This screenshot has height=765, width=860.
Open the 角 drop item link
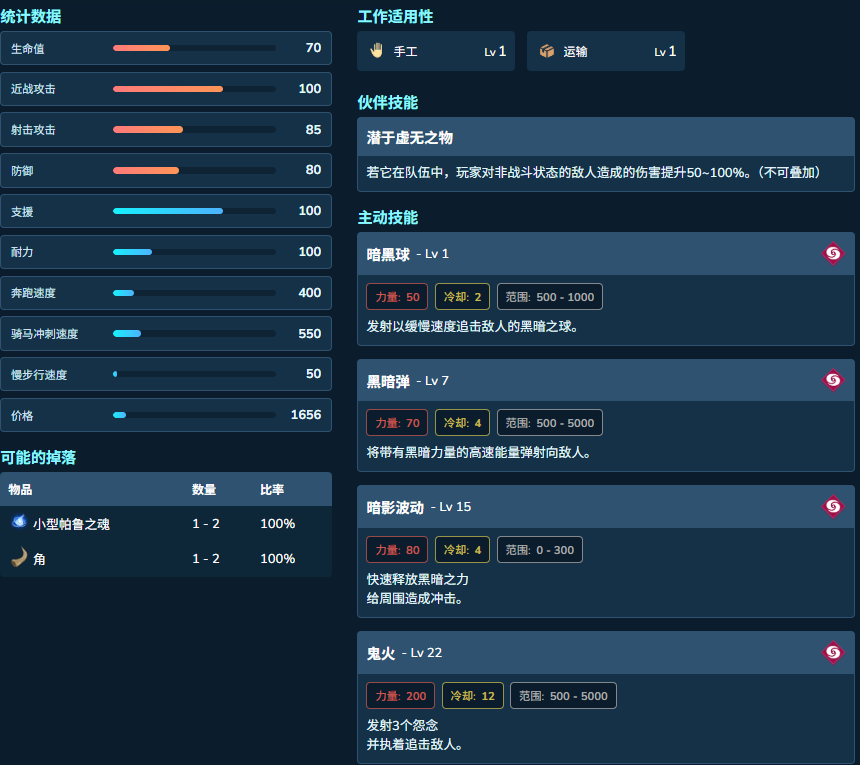click(x=39, y=559)
